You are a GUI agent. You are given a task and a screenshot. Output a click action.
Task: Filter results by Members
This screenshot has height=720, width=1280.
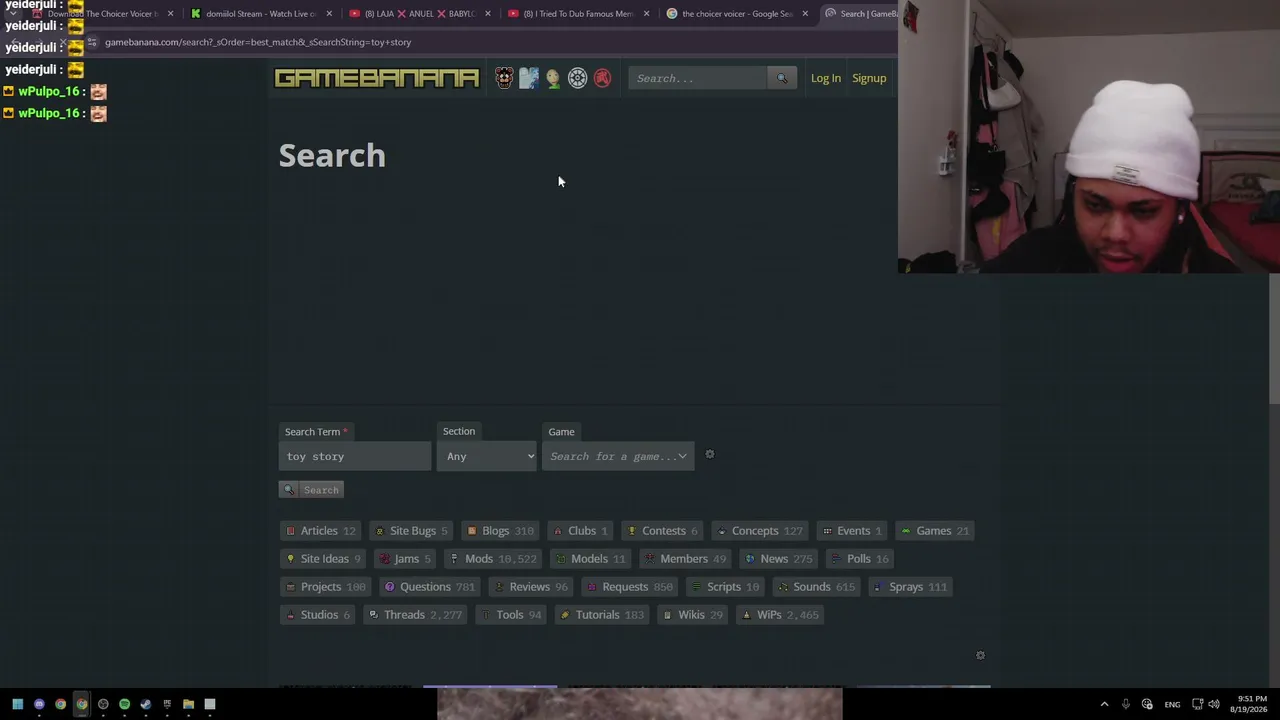pos(686,559)
